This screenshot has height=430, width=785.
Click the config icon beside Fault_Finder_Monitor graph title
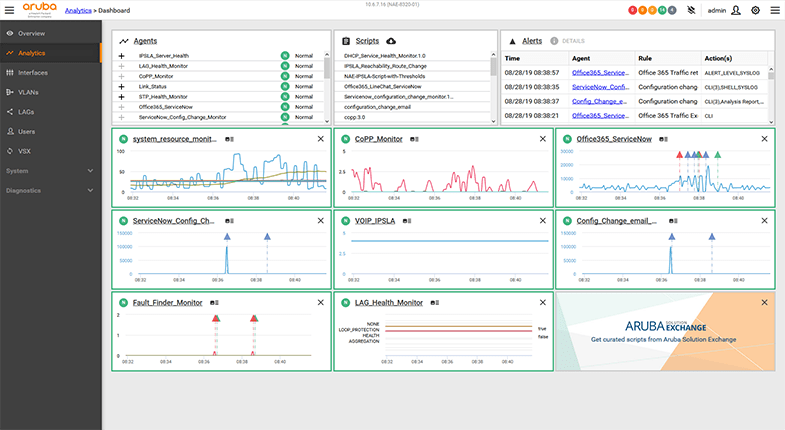click(x=214, y=303)
